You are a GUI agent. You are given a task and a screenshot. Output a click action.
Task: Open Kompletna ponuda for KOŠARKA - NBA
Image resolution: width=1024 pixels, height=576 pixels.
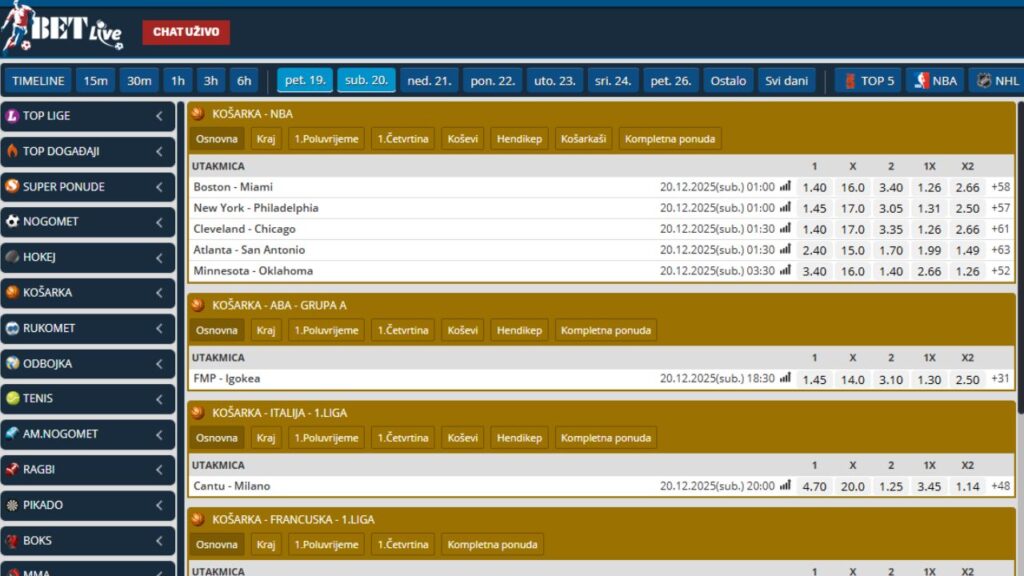(x=671, y=139)
